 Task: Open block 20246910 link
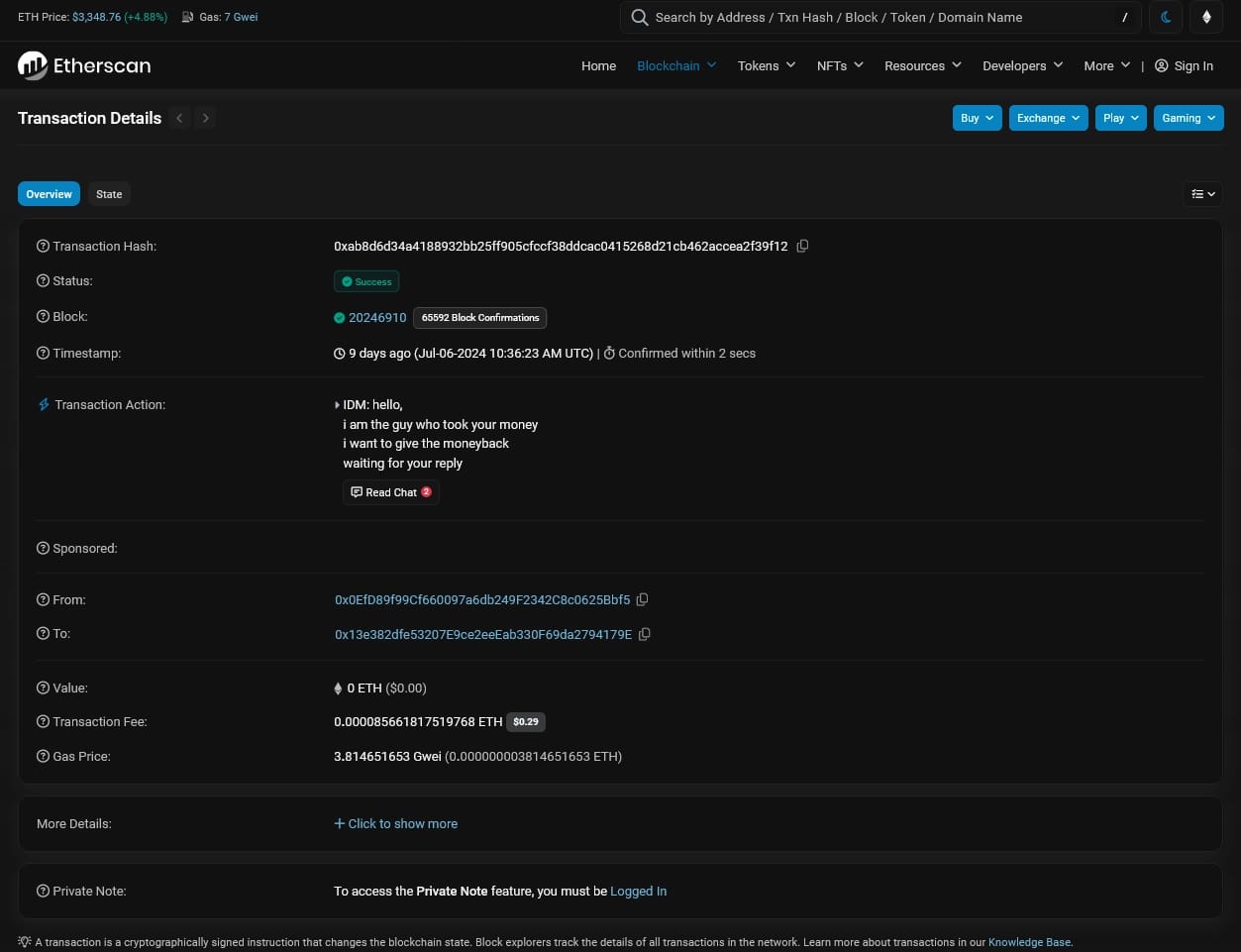click(x=377, y=317)
